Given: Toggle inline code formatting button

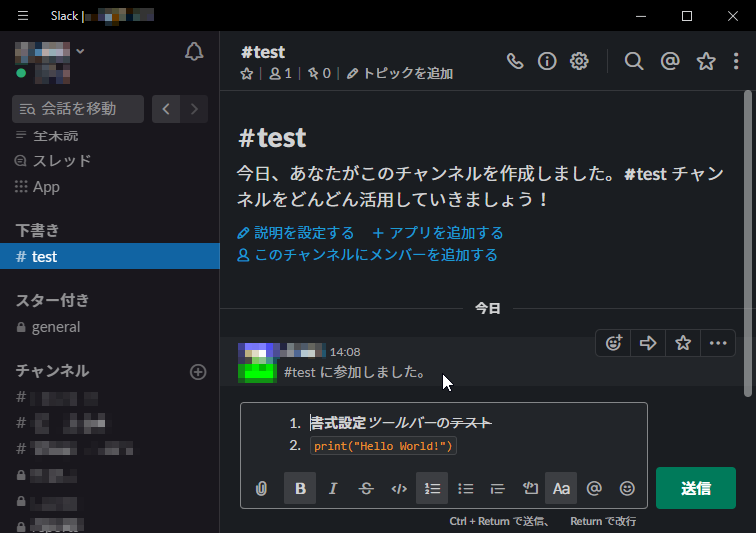Looking at the screenshot, I should 399,488.
